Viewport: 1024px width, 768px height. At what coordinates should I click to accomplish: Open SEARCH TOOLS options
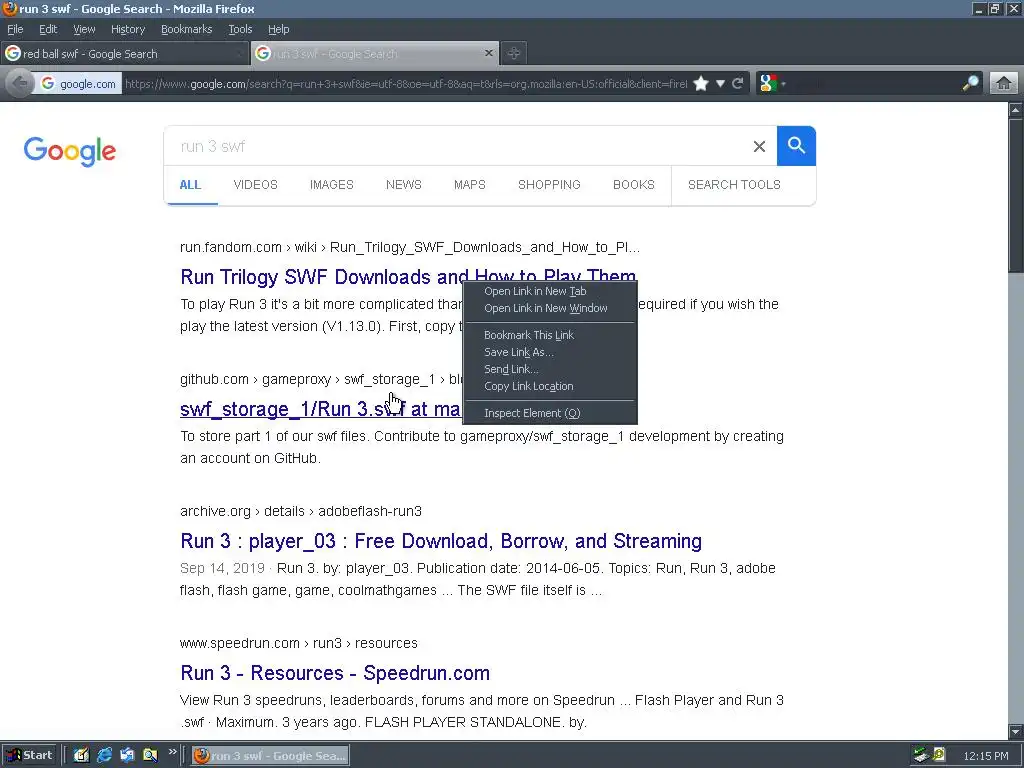click(734, 185)
